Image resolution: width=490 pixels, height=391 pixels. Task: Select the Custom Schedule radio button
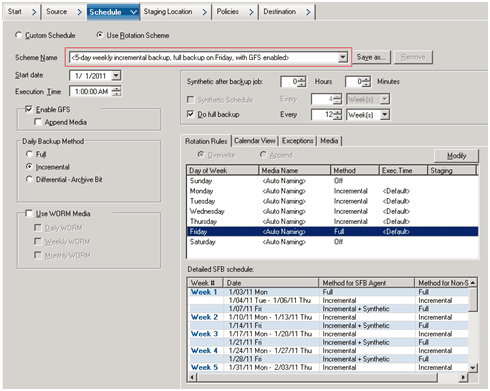pyautogui.click(x=18, y=35)
